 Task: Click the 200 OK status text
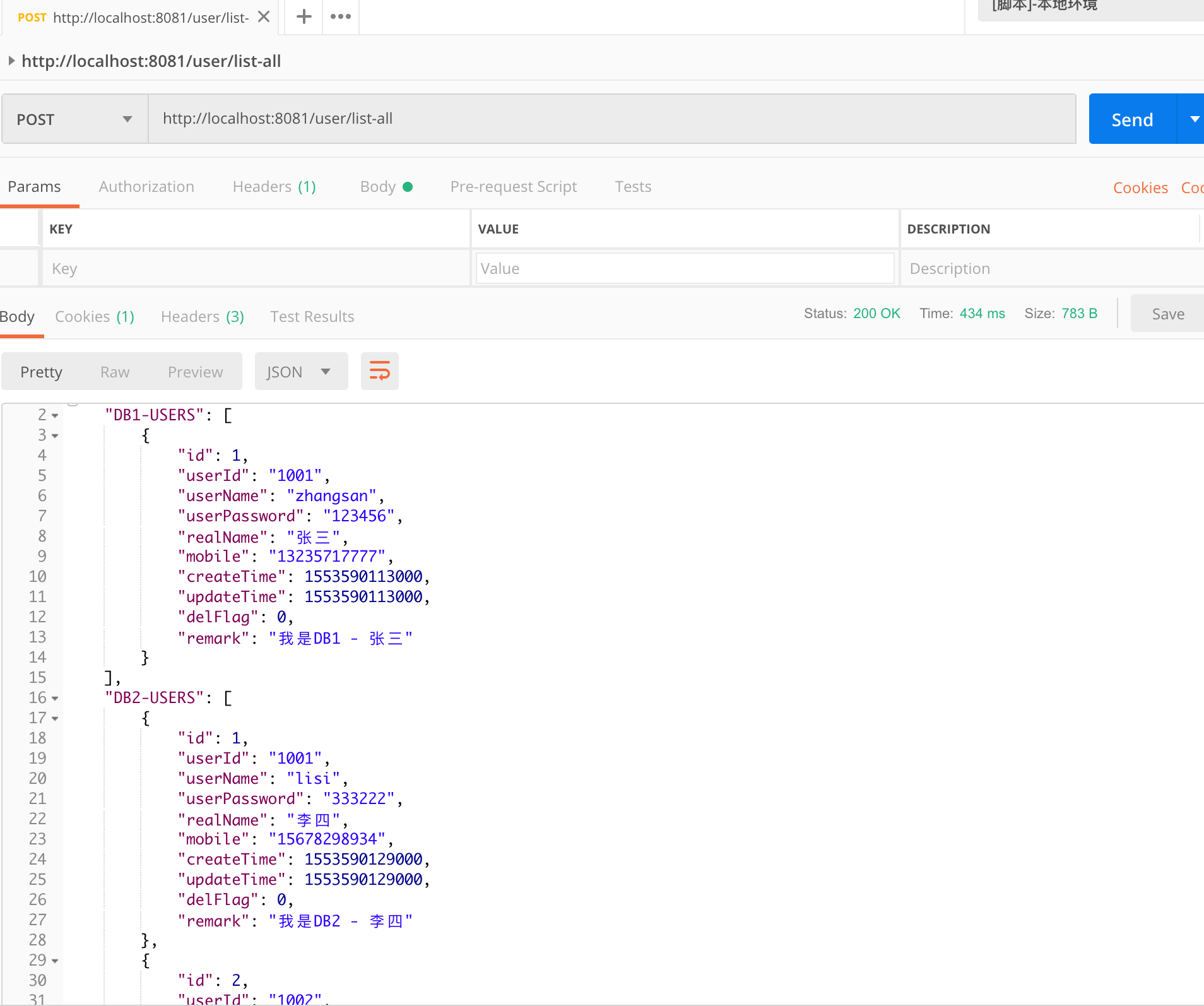pyautogui.click(x=876, y=314)
